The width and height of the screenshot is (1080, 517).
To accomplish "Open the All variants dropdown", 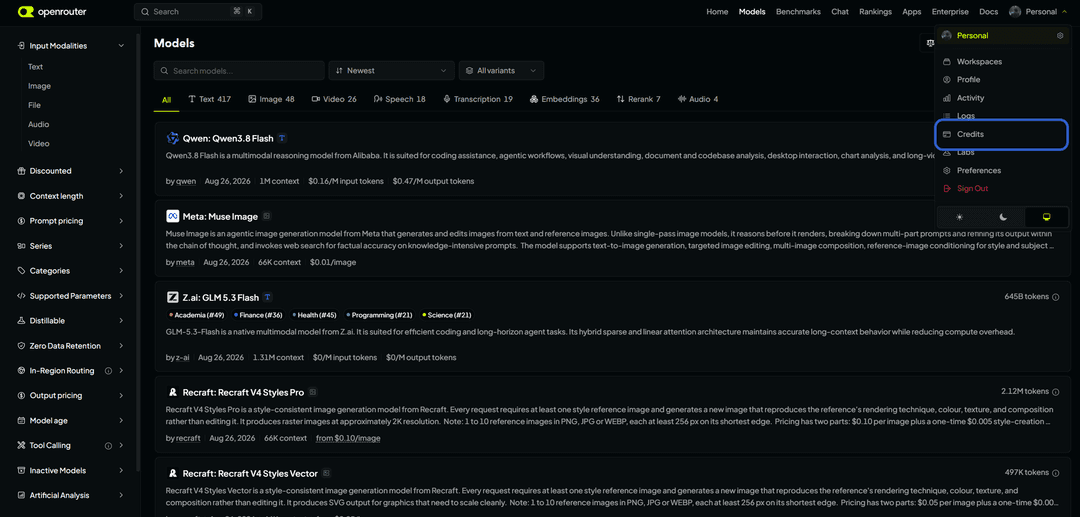I will [501, 70].
